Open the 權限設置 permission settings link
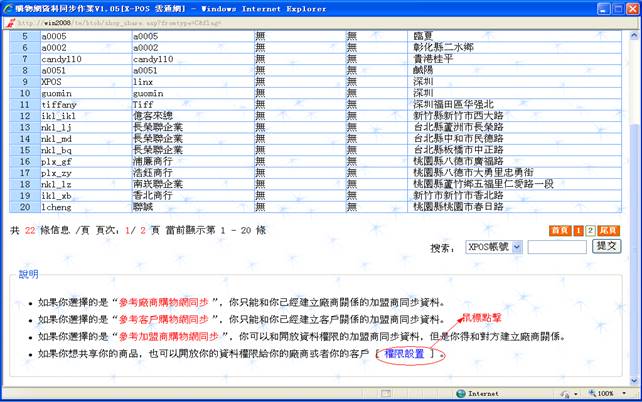Screen dimensions: 642x402 (407, 355)
